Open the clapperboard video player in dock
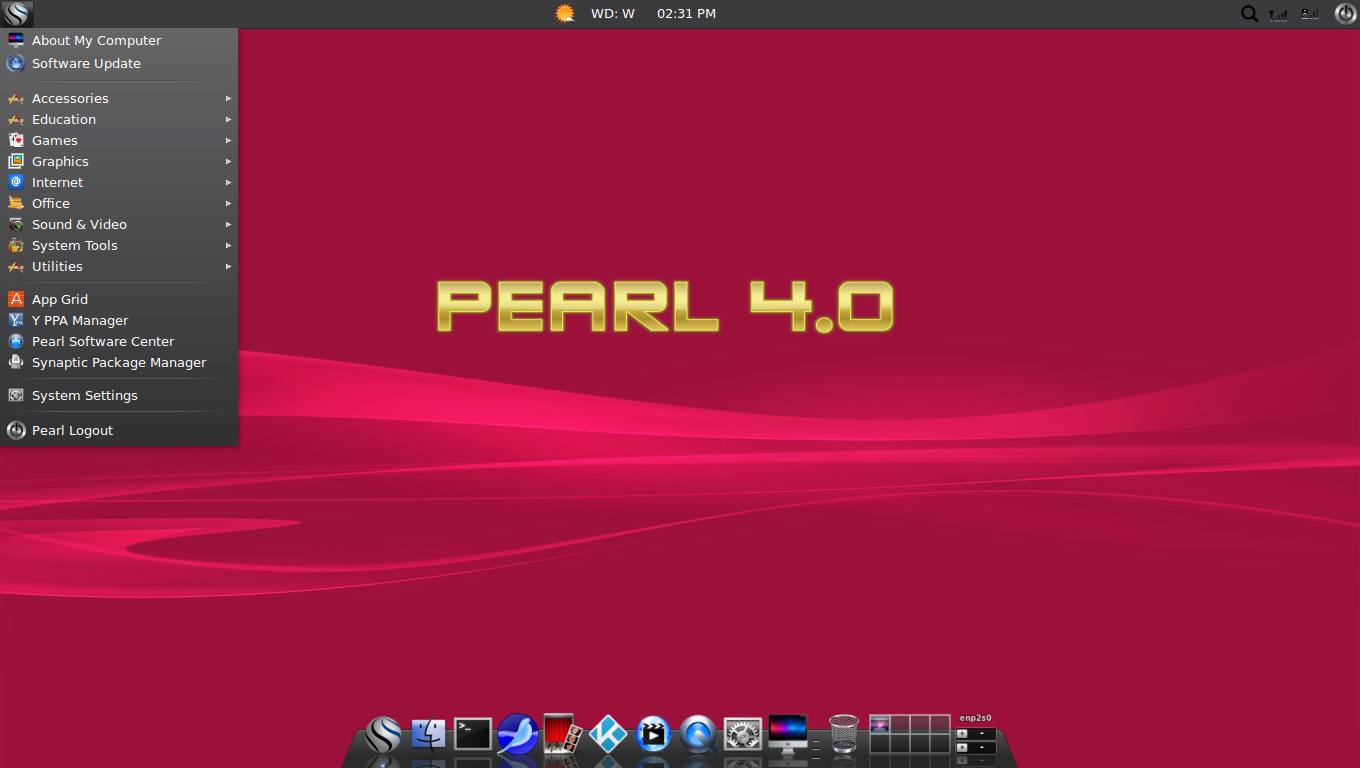This screenshot has width=1360, height=768. click(x=653, y=735)
